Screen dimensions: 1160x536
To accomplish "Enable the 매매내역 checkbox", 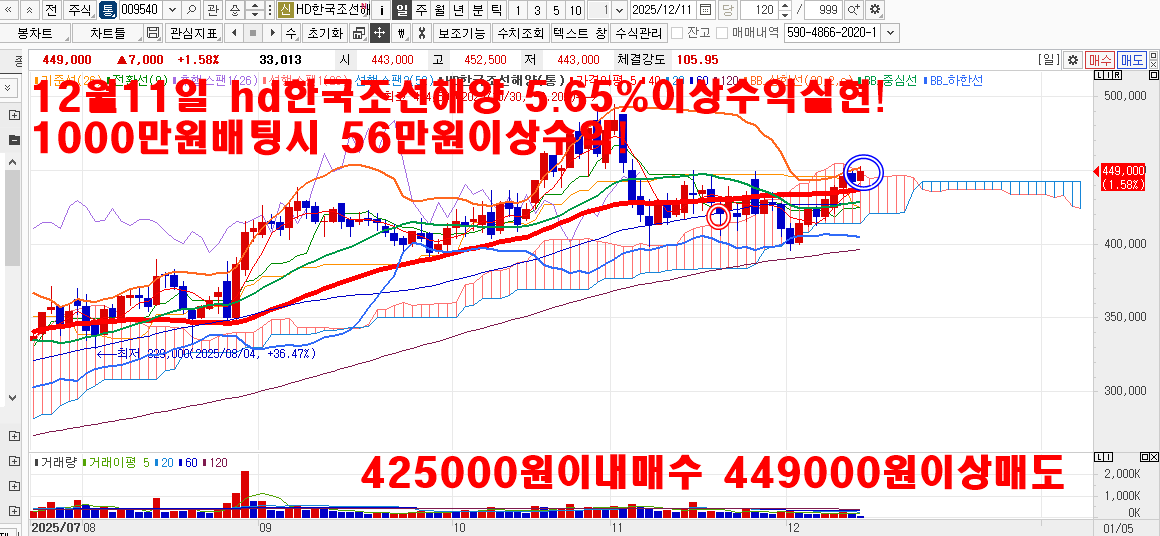I will click(722, 33).
